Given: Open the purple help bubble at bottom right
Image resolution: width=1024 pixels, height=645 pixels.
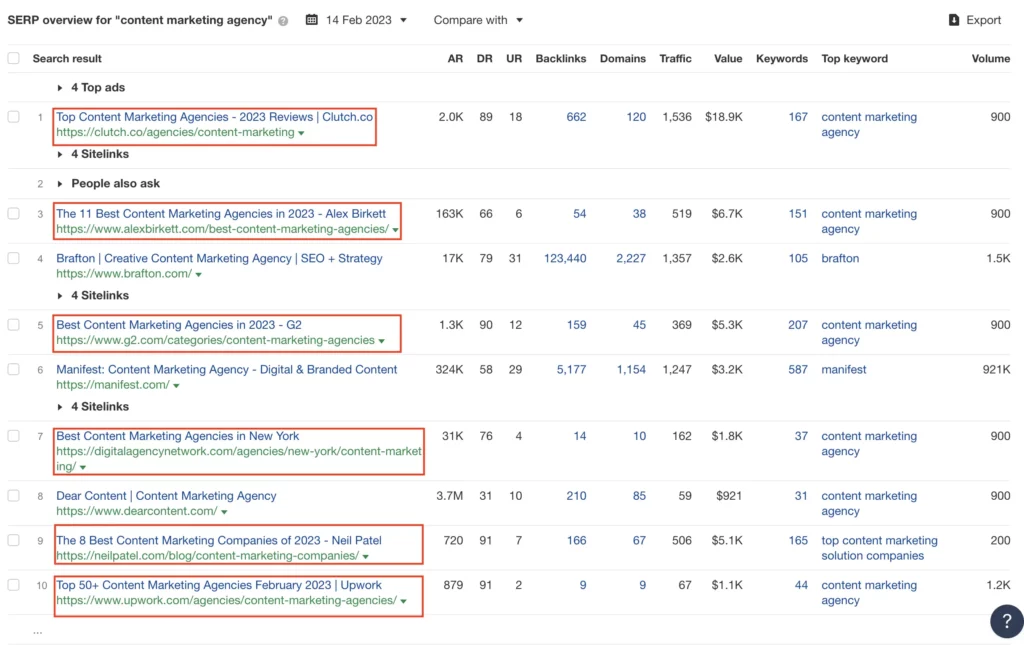Looking at the screenshot, I should pos(1006,621).
